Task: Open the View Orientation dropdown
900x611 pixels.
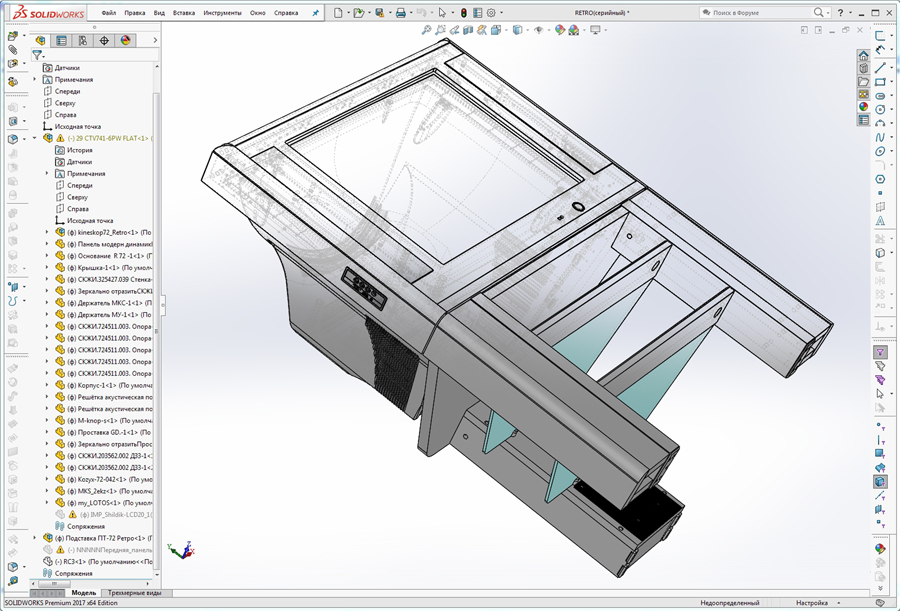Action: [x=506, y=31]
